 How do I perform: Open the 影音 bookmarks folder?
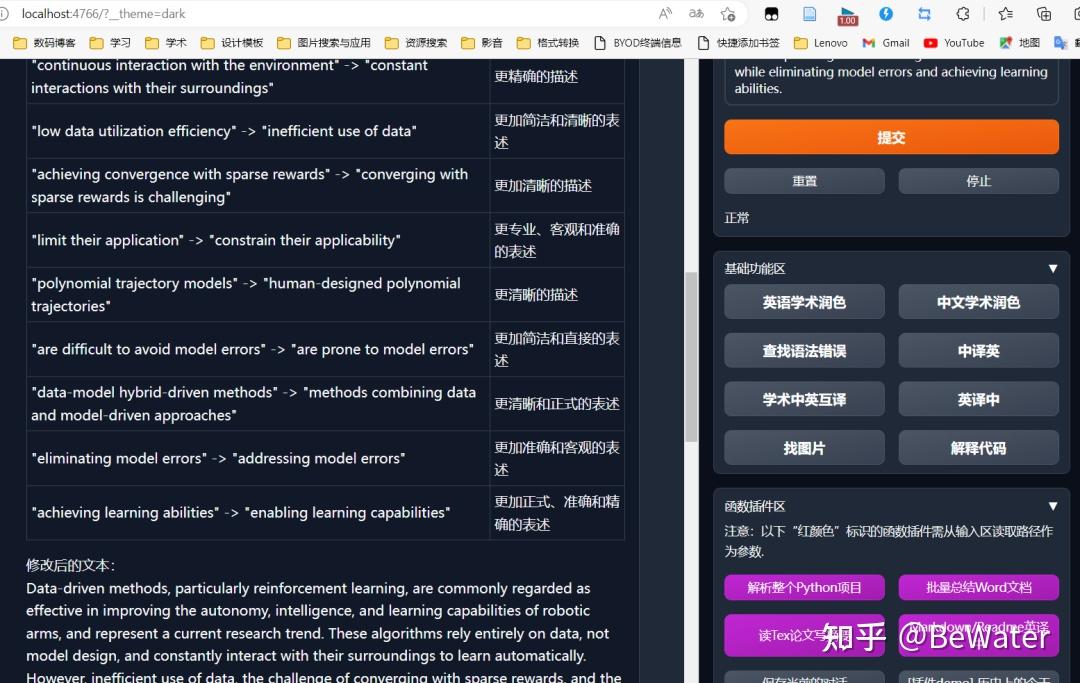click(x=482, y=43)
